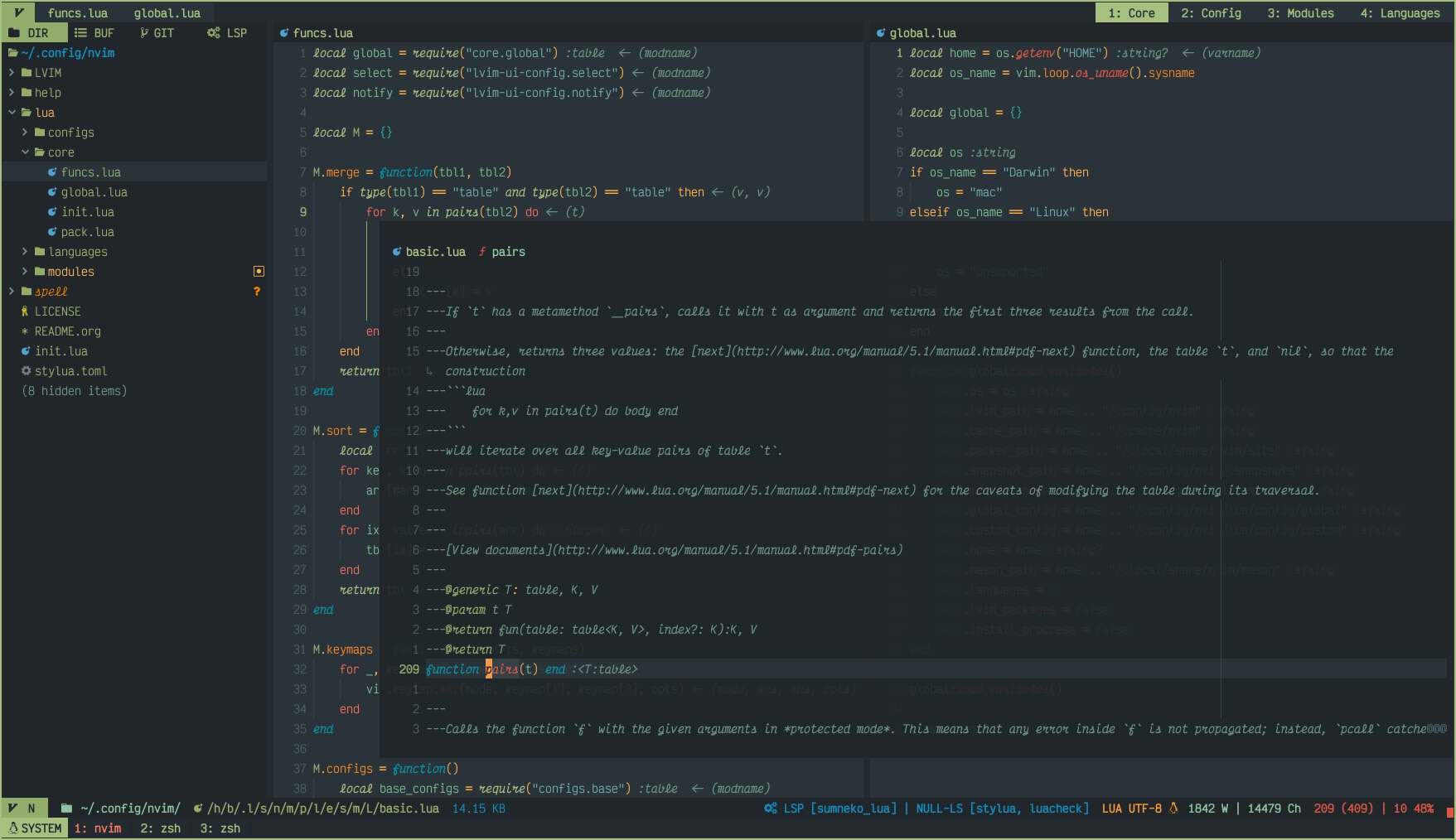Collapse the core folder chevron
Screen dimensions: 1456x840
(25, 152)
